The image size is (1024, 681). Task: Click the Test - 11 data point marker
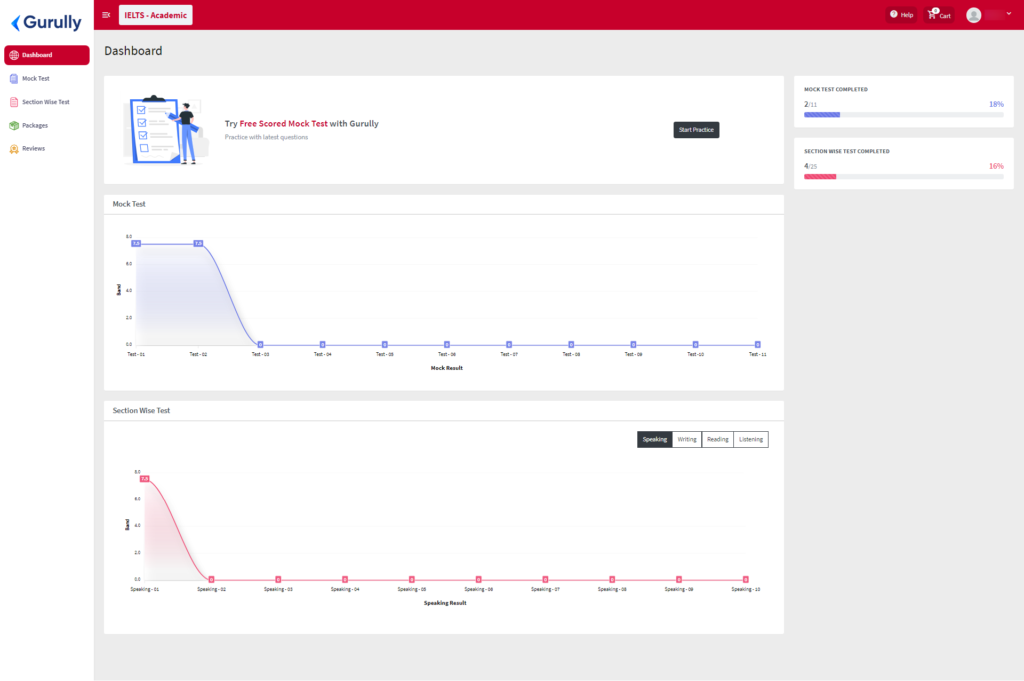tap(758, 345)
